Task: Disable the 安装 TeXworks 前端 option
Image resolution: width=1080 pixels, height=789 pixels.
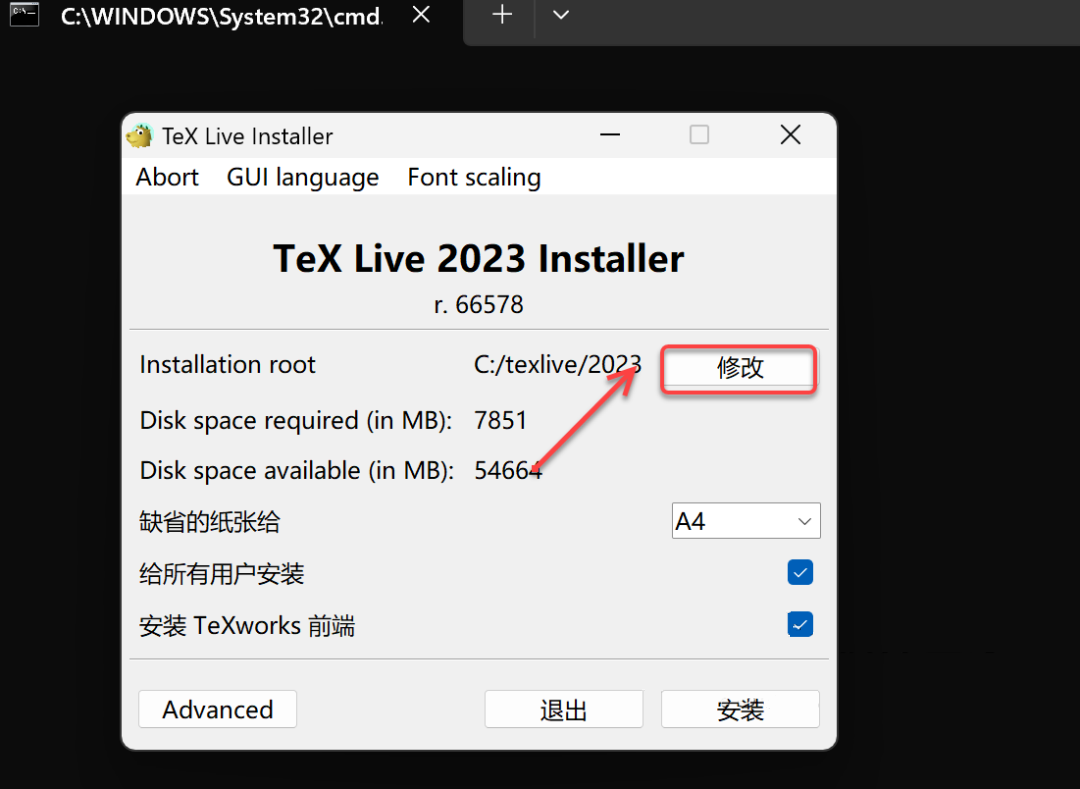Action: click(800, 624)
